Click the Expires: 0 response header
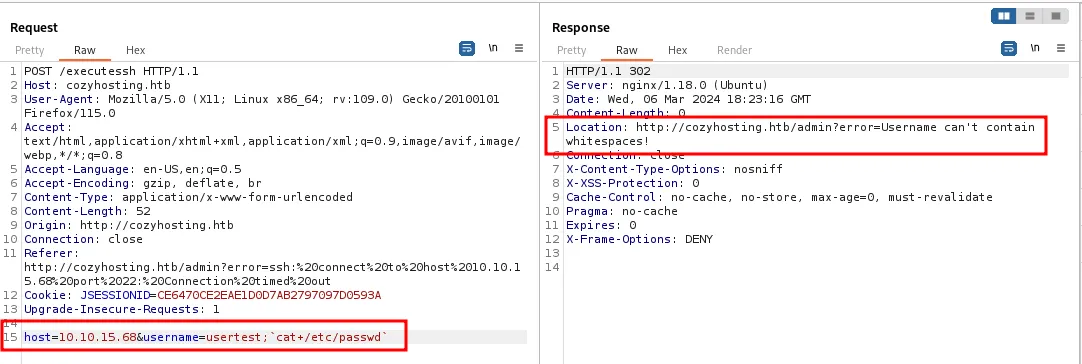The width and height of the screenshot is (1082, 364). coord(601,225)
